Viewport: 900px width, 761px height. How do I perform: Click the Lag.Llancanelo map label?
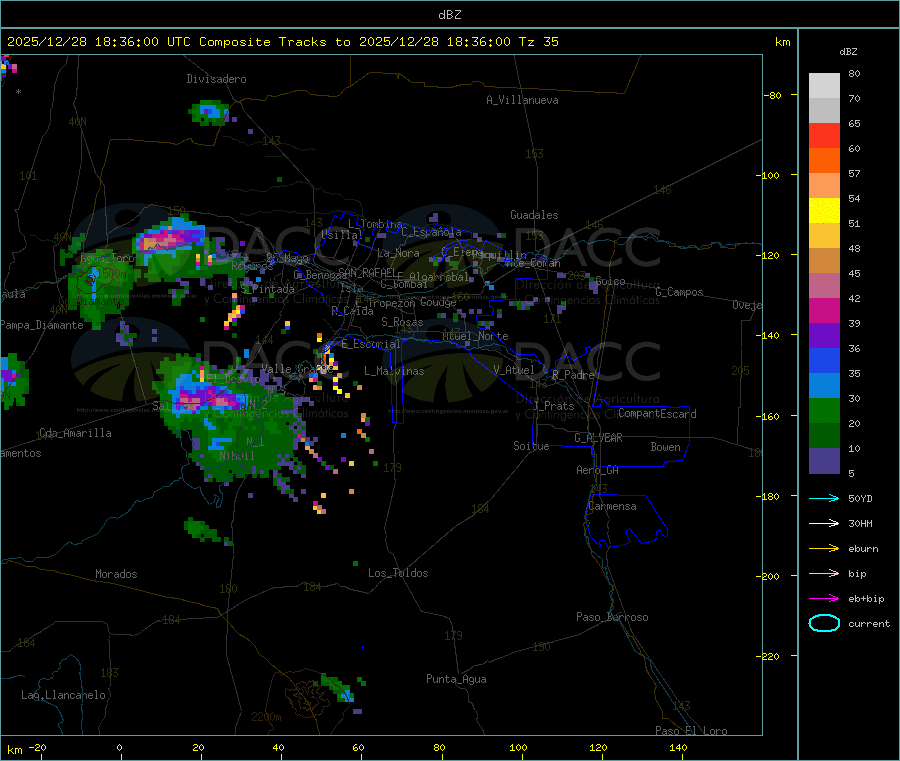64,695
